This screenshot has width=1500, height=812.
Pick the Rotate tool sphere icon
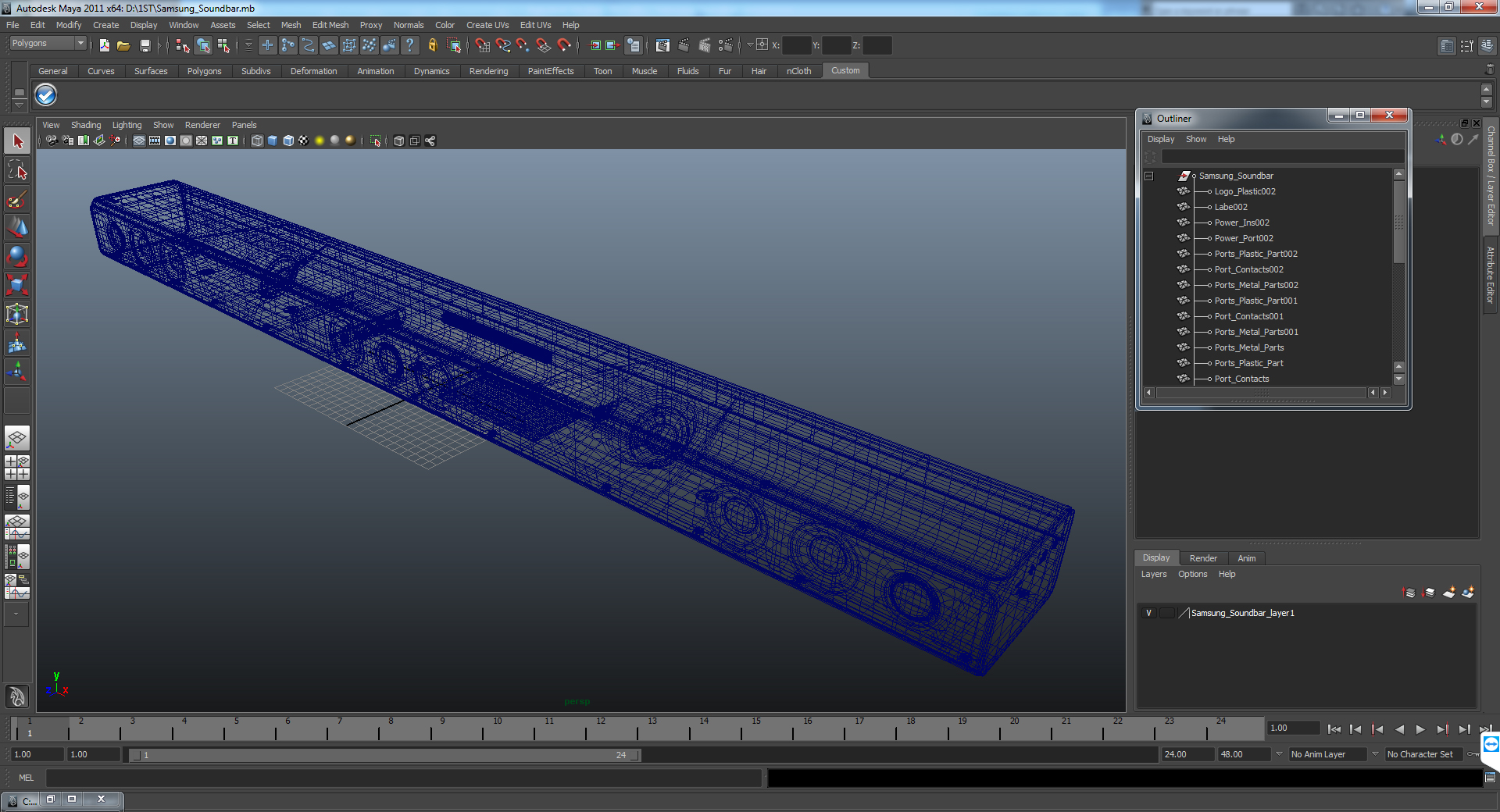17,257
